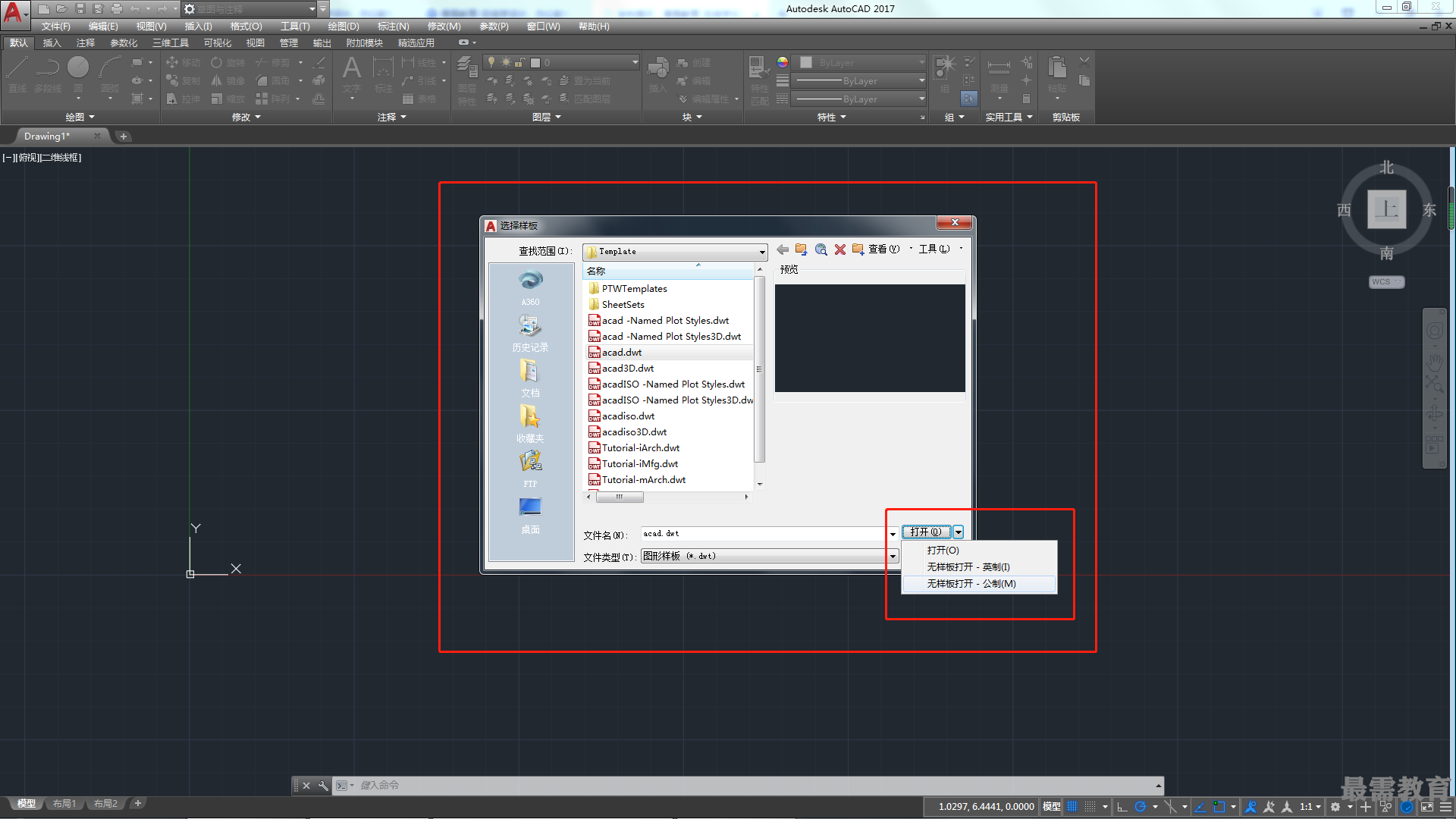The width and height of the screenshot is (1456, 819).
Task: Toggle annotation visibility in status bar
Action: pyautogui.click(x=1251, y=807)
